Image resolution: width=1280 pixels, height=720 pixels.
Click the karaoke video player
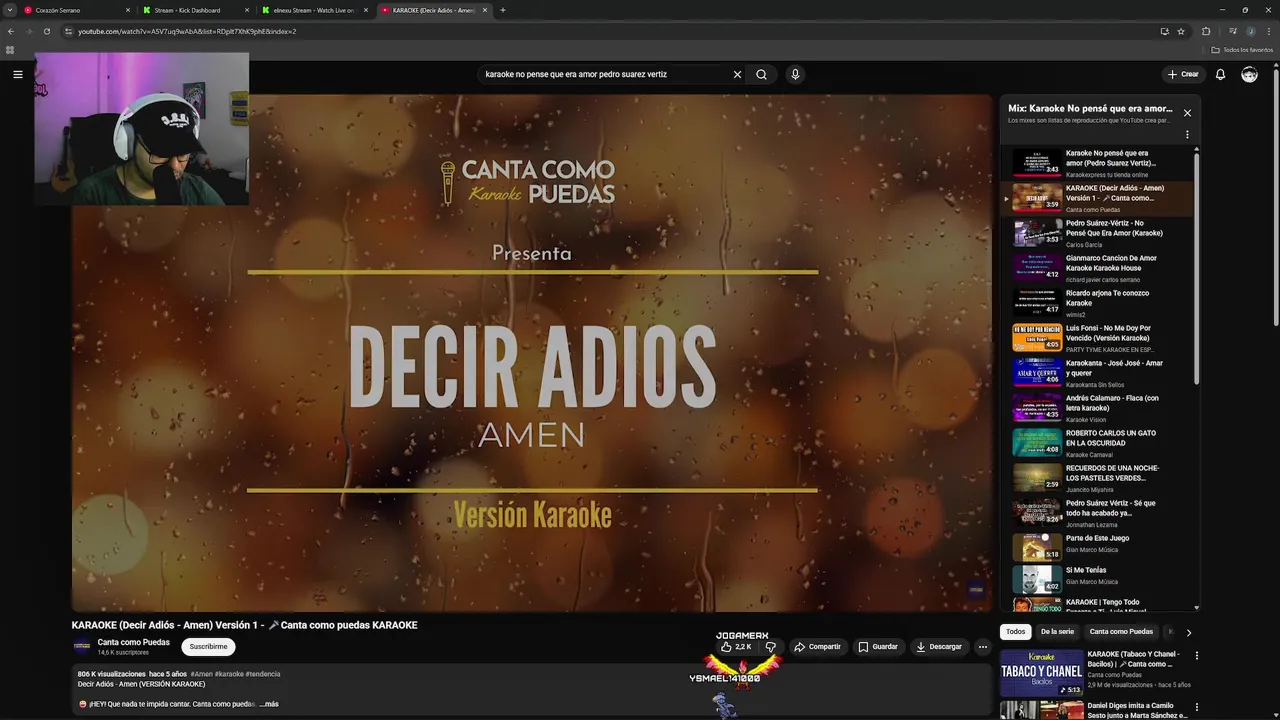531,353
